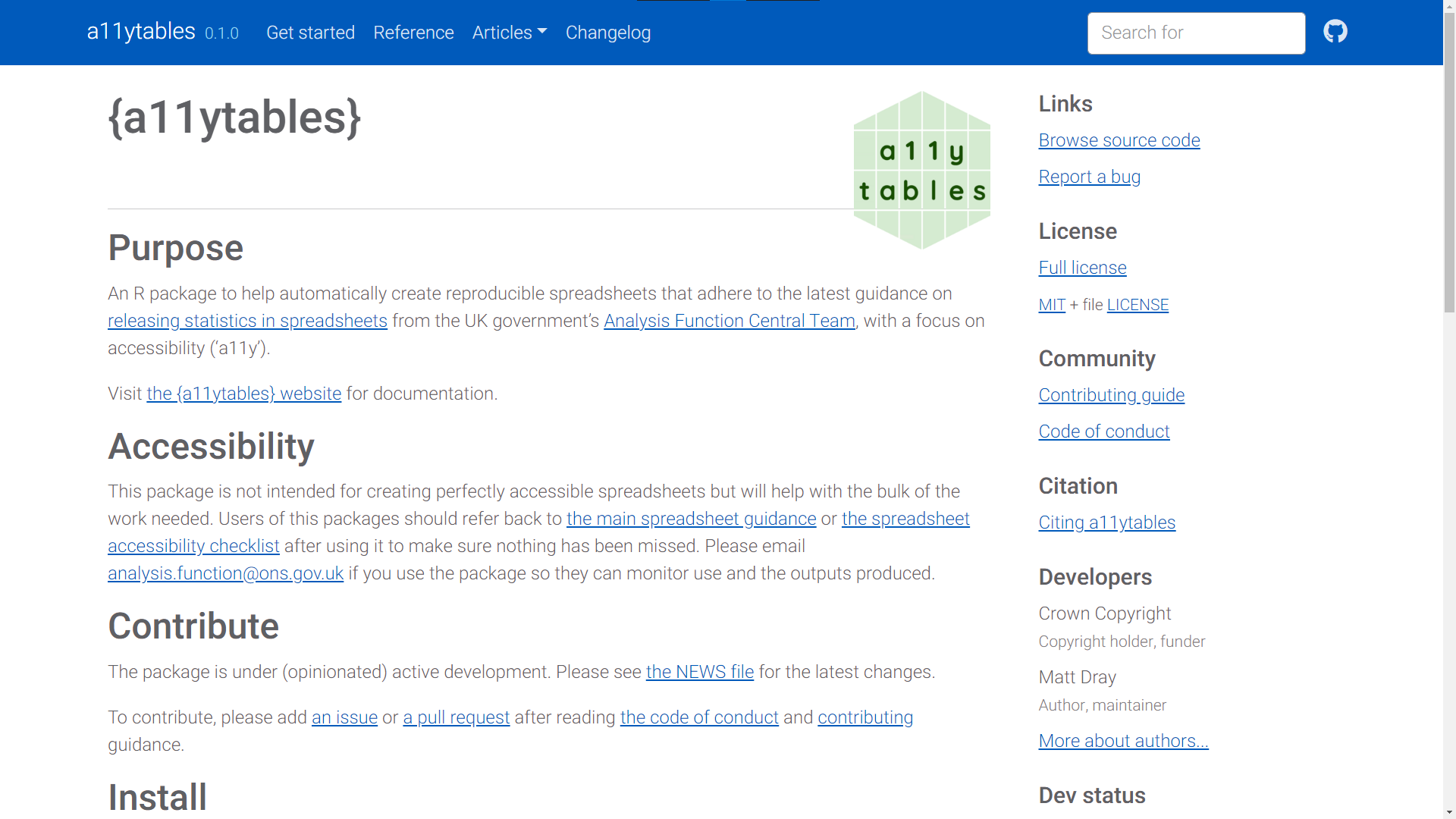Click inside the Search for field

[1195, 33]
